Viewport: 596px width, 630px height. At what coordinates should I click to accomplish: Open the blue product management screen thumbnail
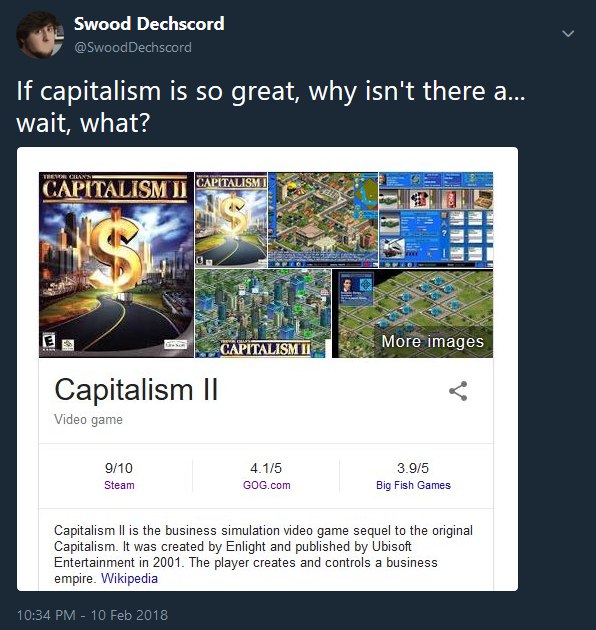pos(436,220)
